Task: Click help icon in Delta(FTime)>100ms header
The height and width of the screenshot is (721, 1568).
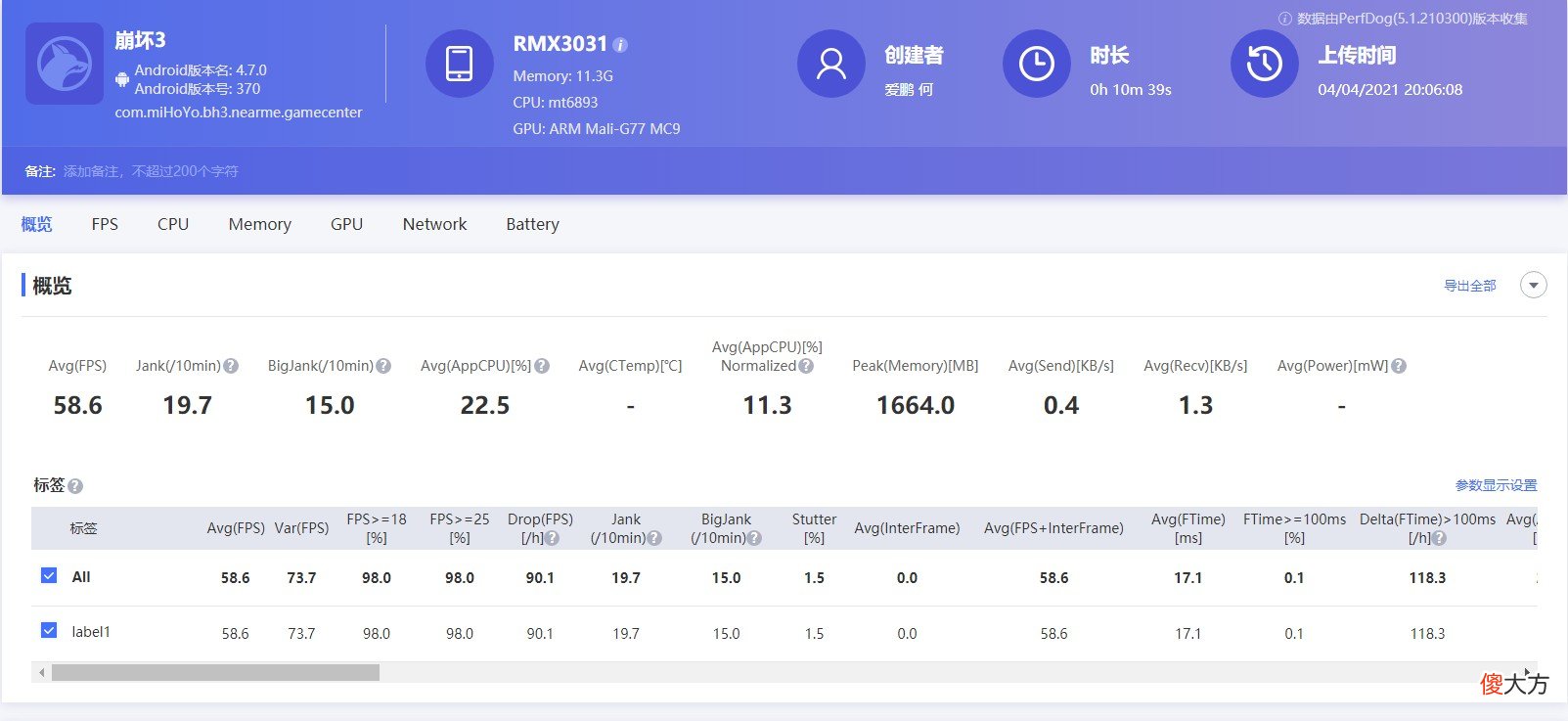Action: [1439, 538]
